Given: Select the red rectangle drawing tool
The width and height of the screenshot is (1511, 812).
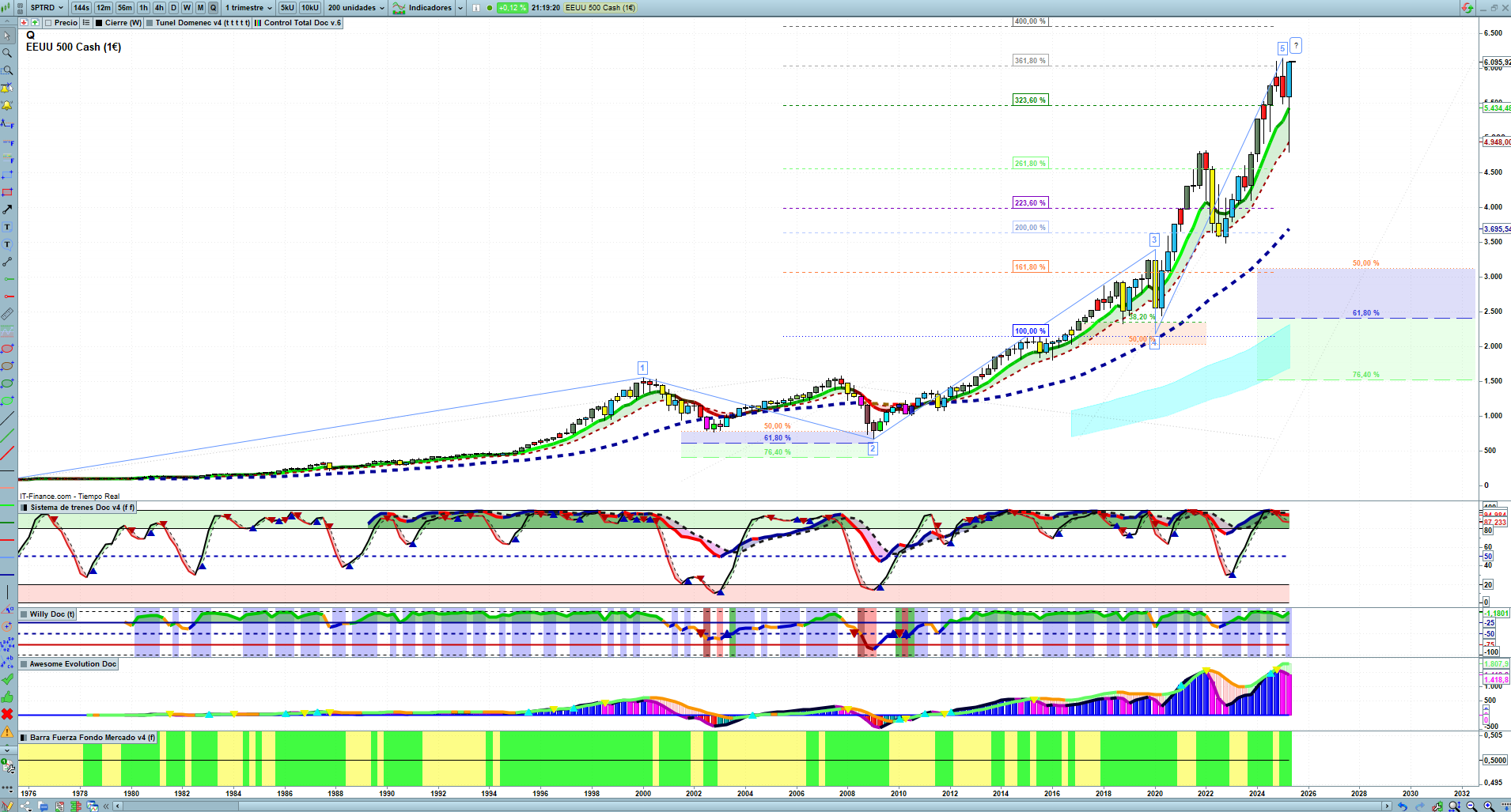Looking at the screenshot, I should tap(7, 192).
